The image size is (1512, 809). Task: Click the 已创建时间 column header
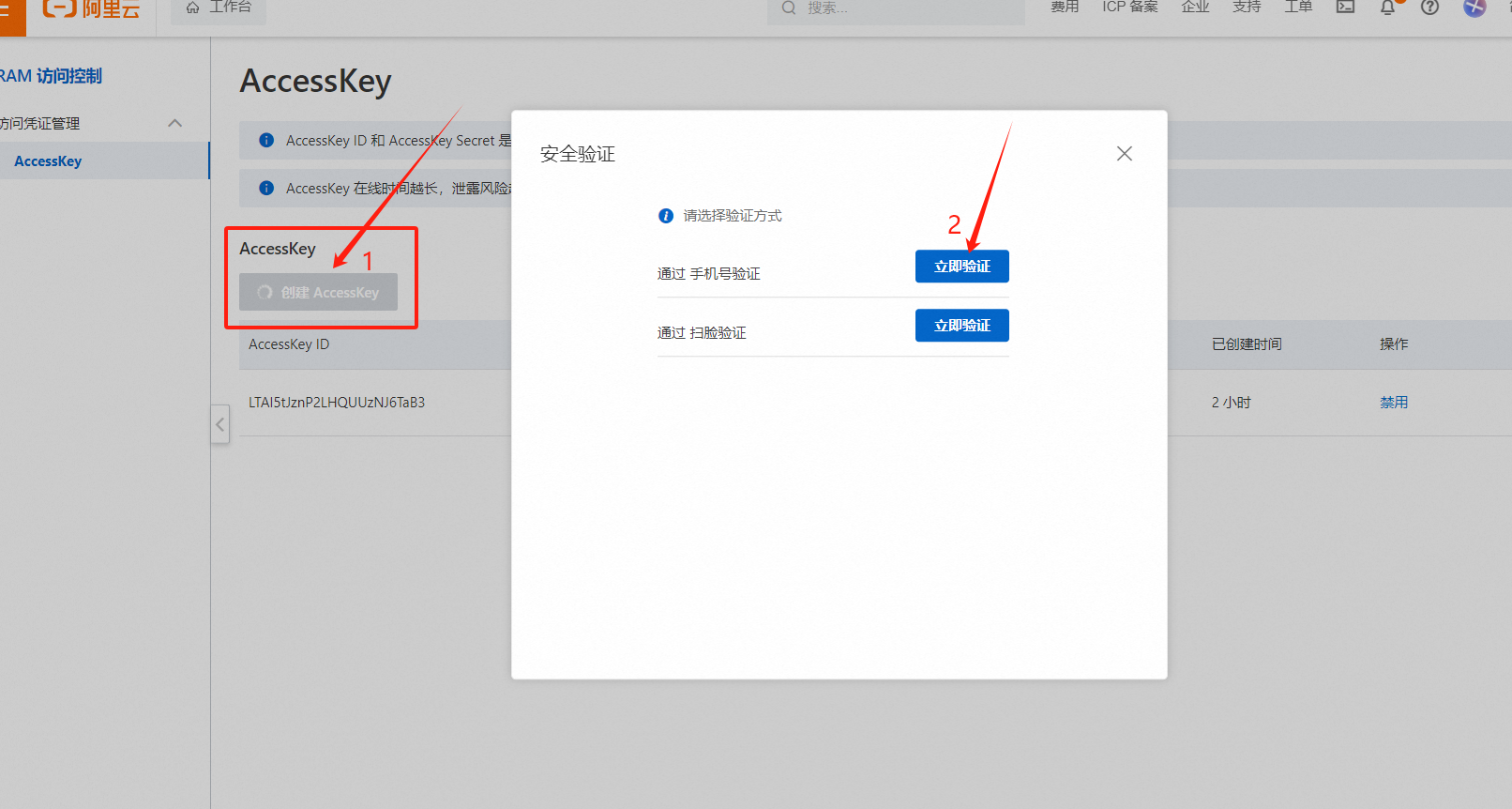[x=1247, y=344]
